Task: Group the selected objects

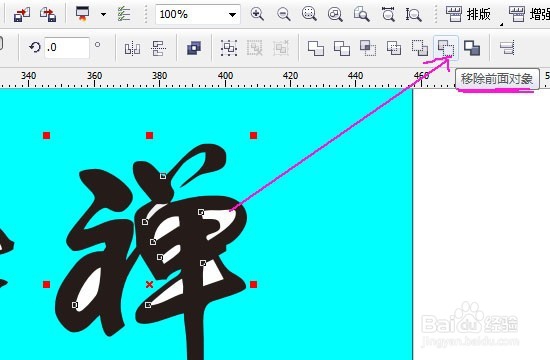Action: pos(229,48)
